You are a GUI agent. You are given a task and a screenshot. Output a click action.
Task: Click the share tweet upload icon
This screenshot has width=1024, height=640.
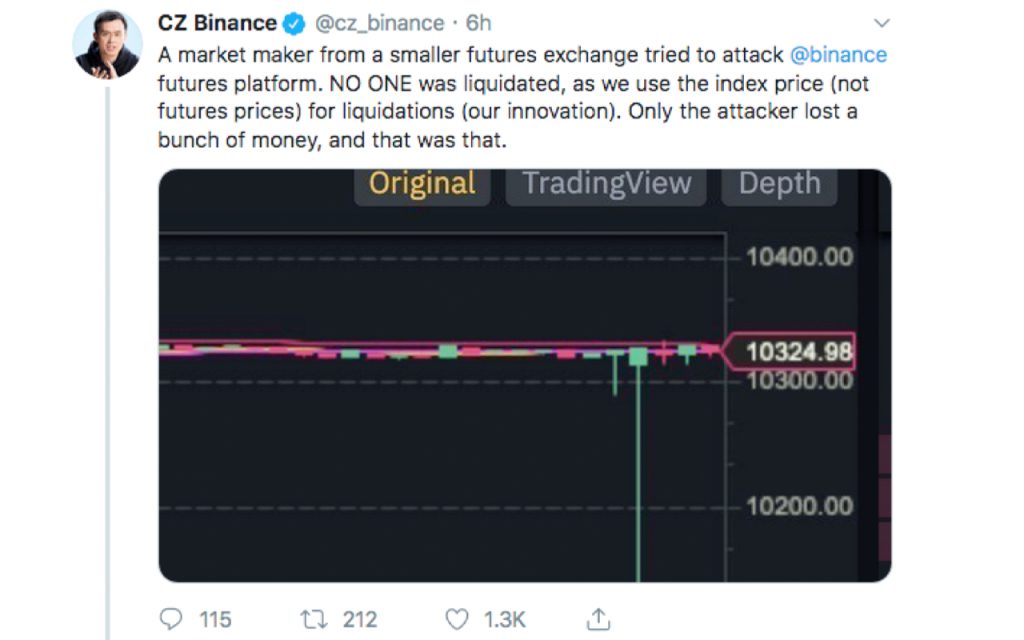click(x=598, y=619)
